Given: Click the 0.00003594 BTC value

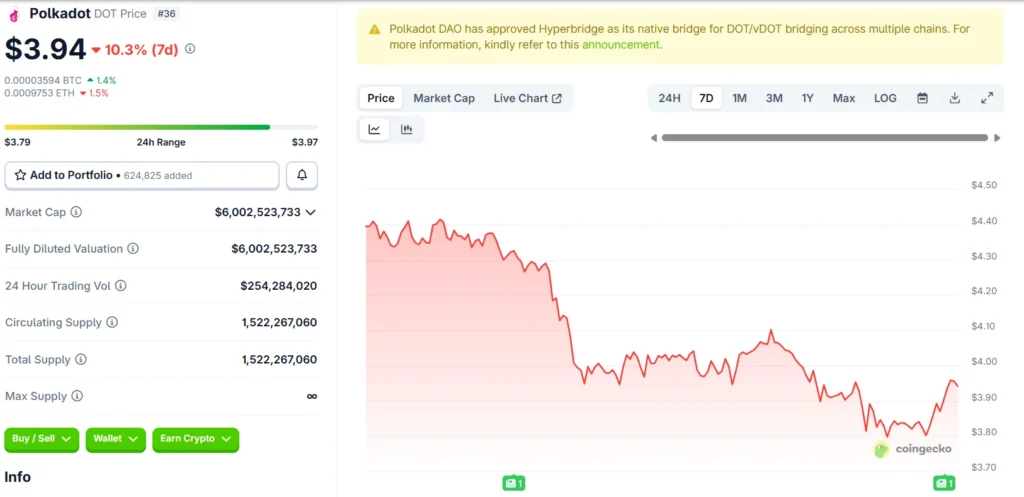Looking at the screenshot, I should coord(43,80).
